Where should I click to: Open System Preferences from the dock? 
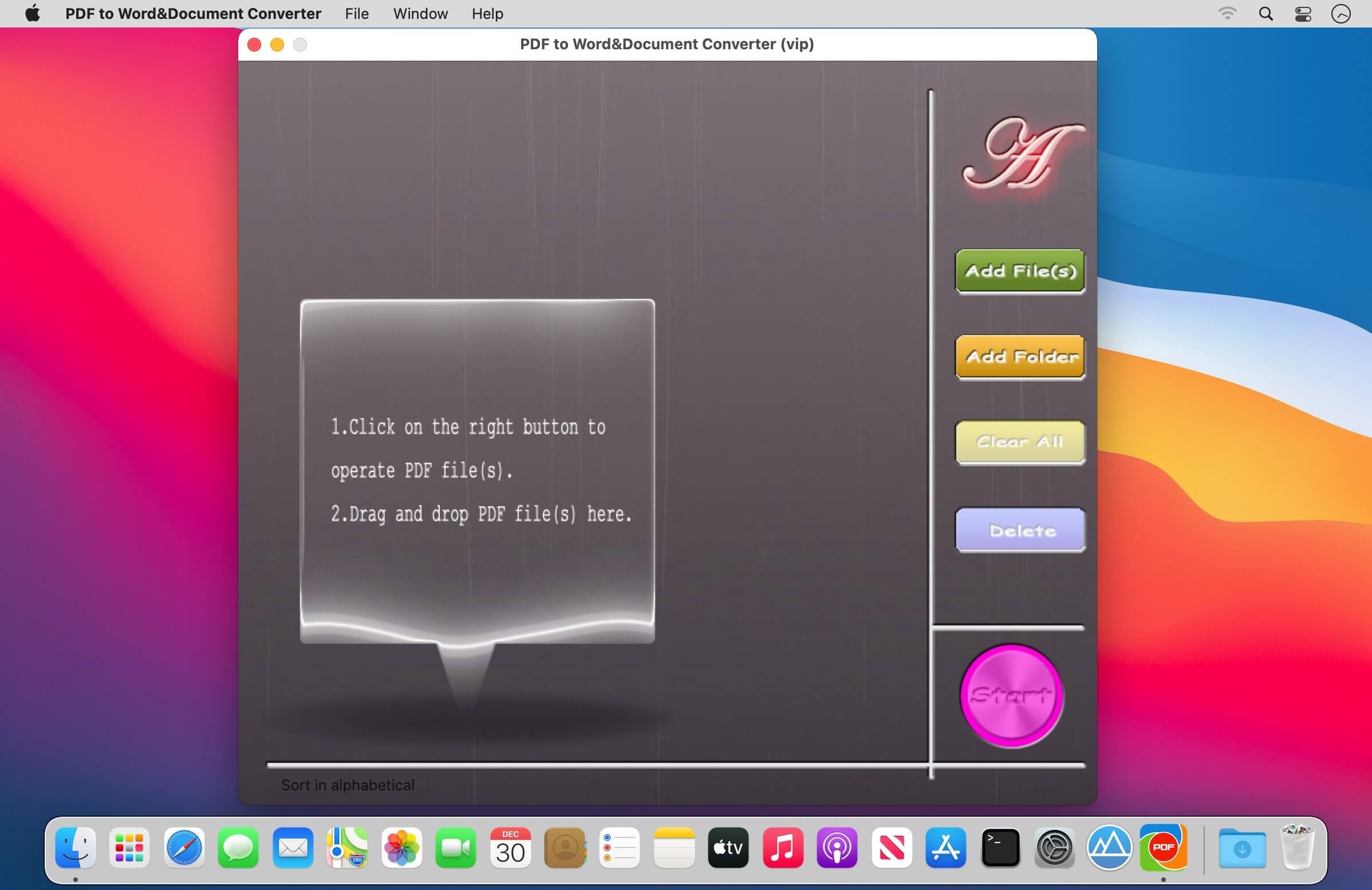[1054, 848]
